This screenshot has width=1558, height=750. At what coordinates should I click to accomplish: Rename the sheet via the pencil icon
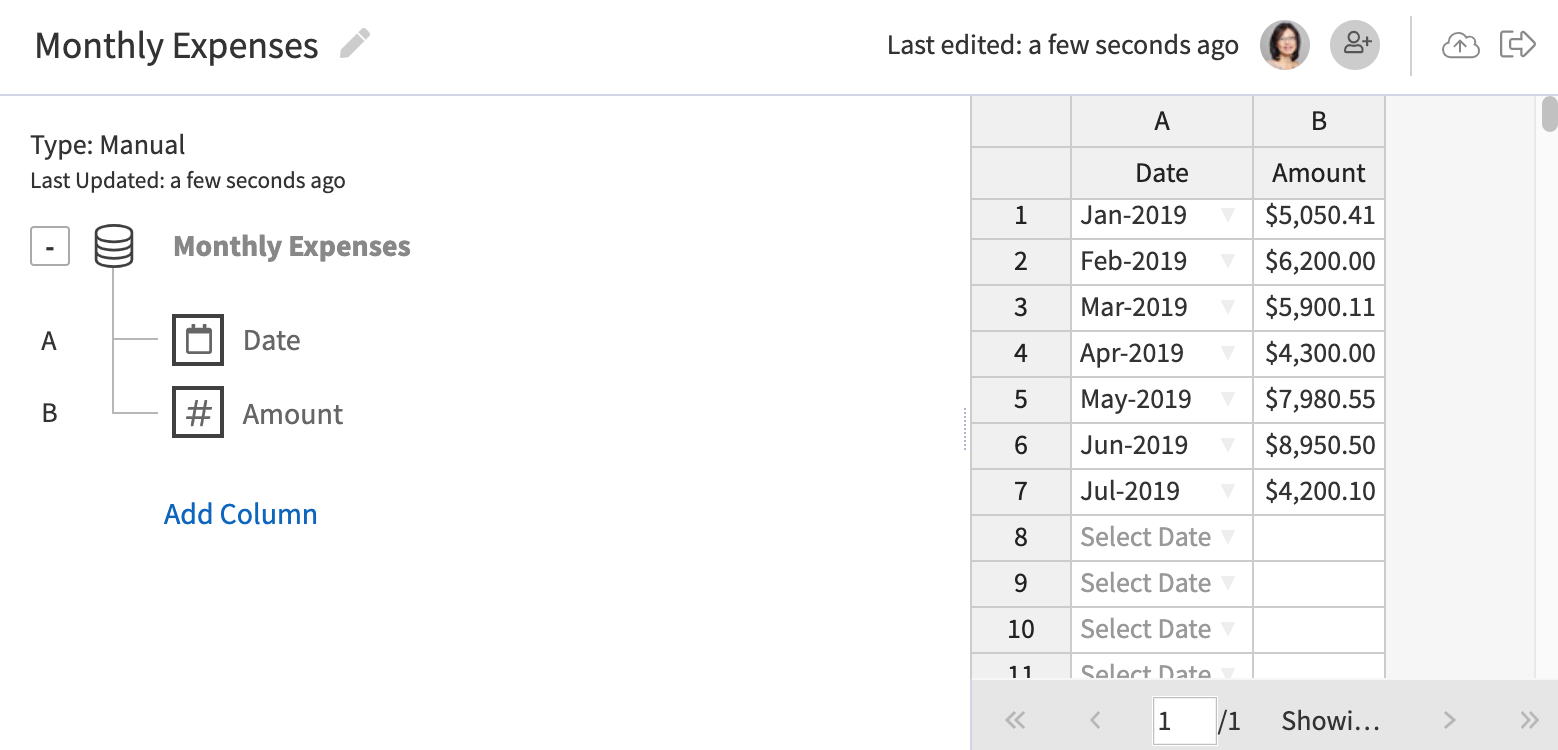(355, 44)
